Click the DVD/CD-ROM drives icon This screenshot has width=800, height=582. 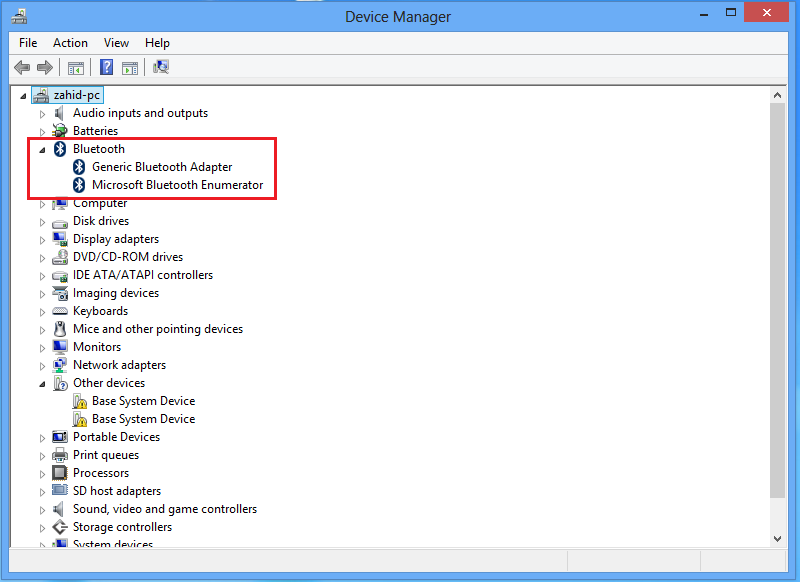pos(60,257)
